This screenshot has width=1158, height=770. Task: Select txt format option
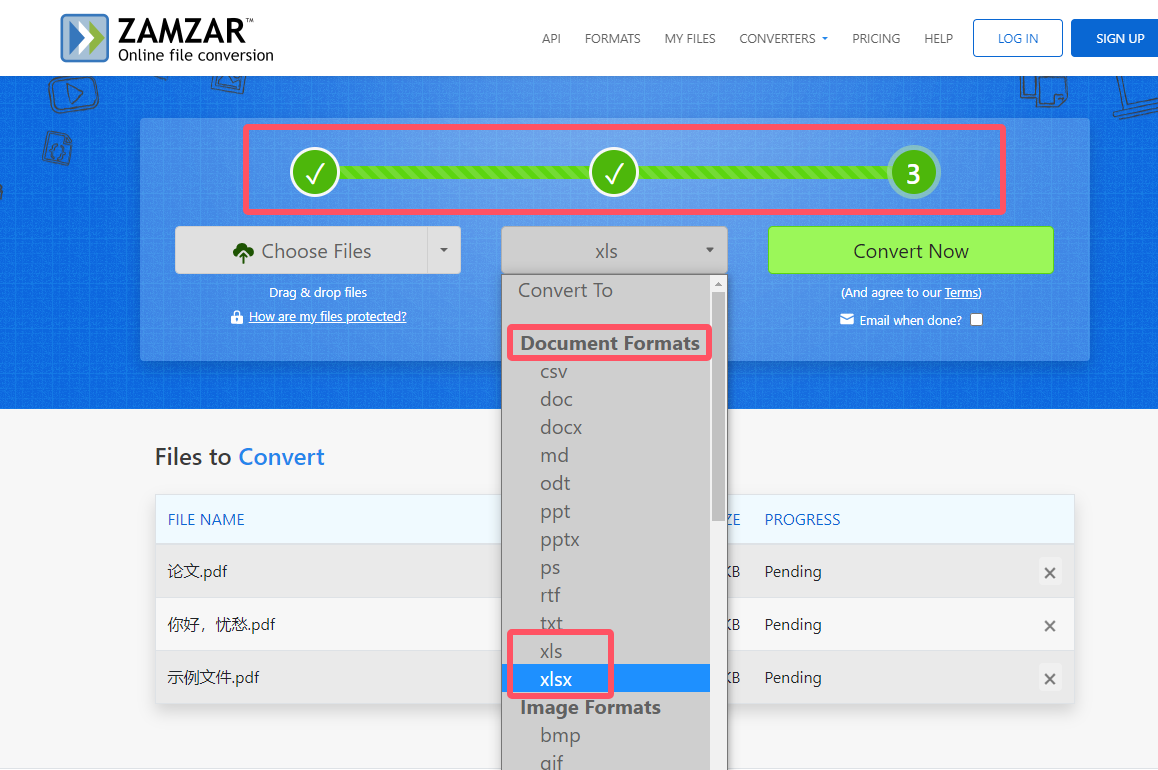pyautogui.click(x=606, y=623)
